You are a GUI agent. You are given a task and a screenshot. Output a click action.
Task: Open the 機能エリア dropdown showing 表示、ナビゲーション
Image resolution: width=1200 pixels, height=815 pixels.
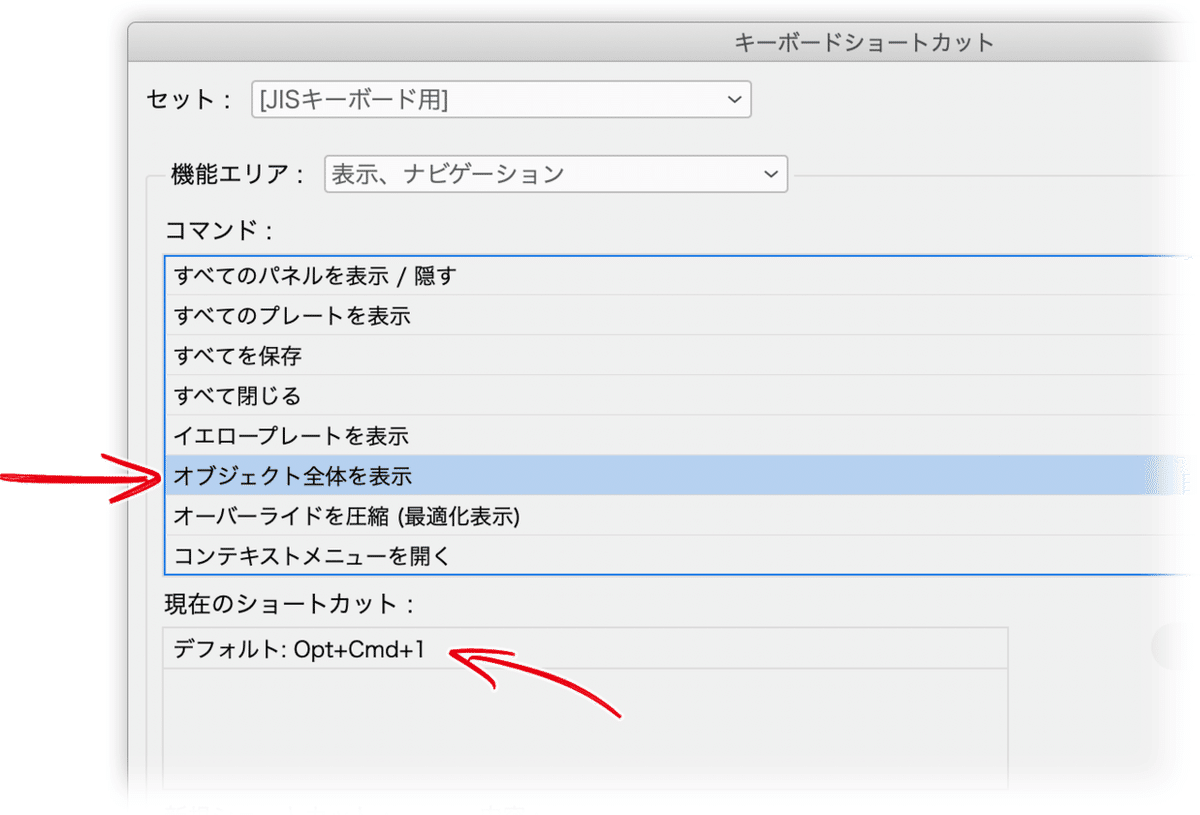[555, 174]
